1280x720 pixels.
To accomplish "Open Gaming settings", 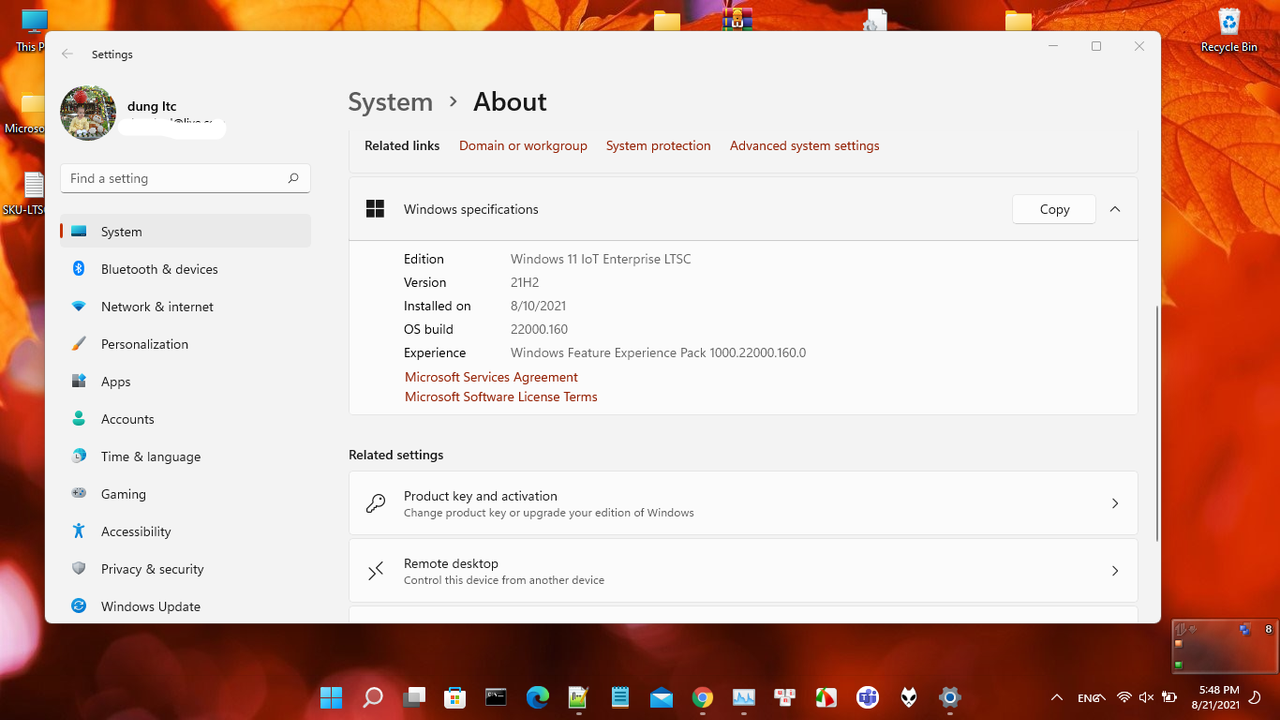I will point(186,494).
